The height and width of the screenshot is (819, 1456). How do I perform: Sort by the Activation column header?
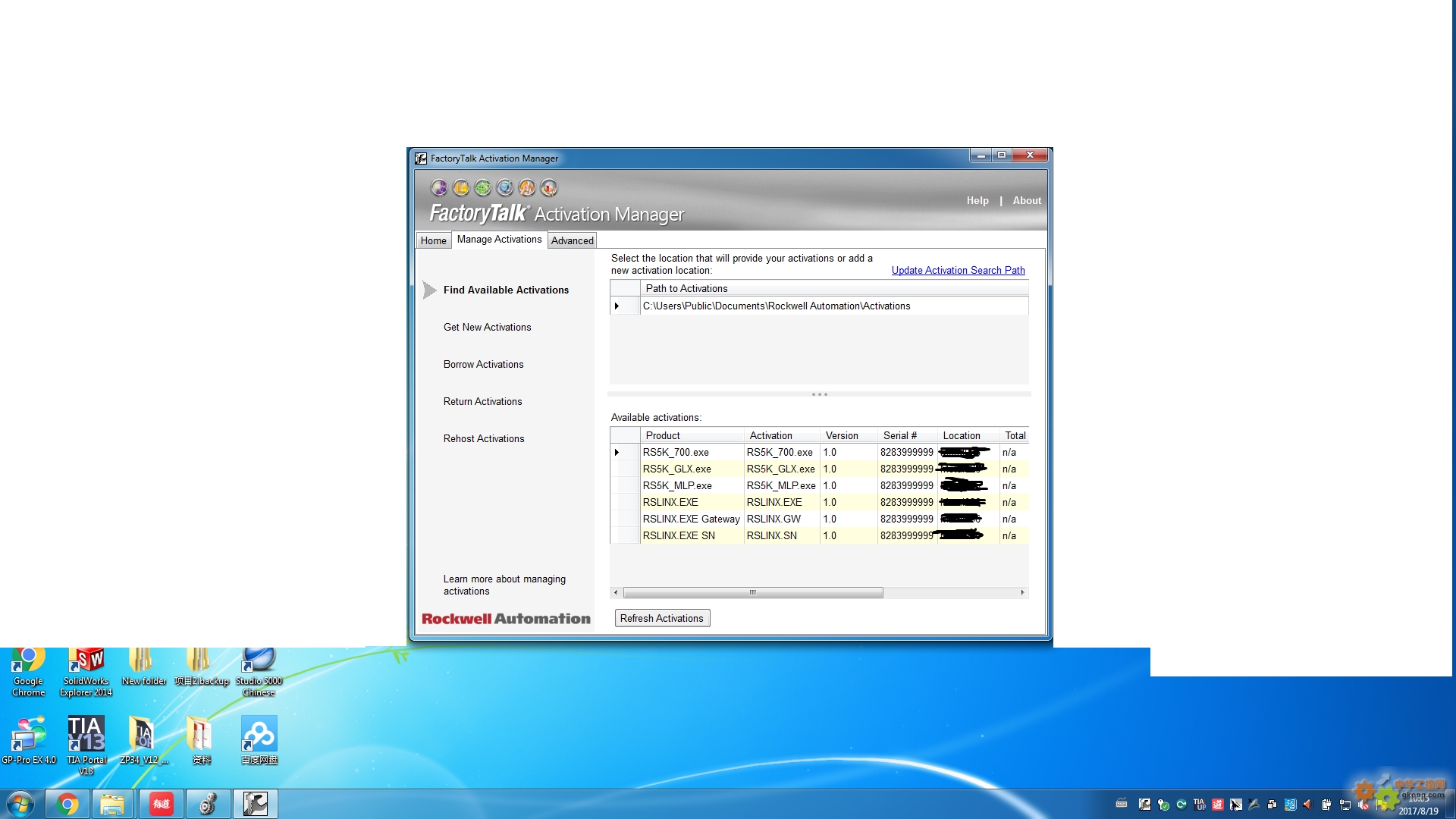click(x=782, y=436)
